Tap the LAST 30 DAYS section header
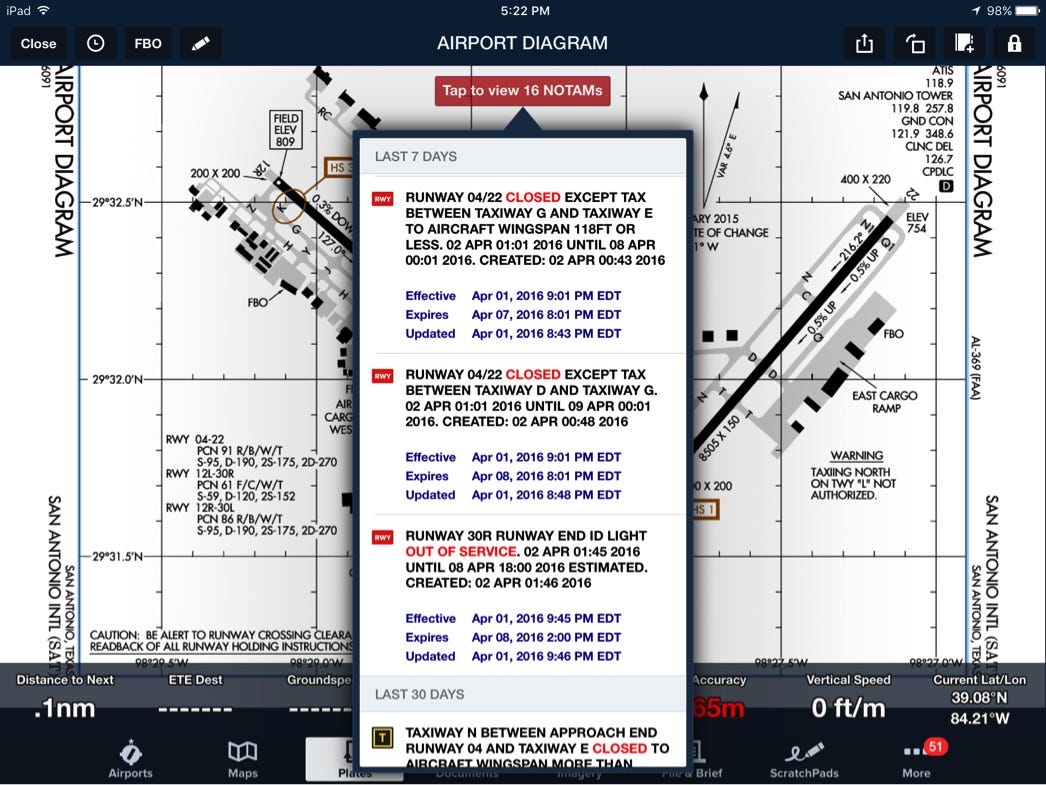Screen dimensions: 1046x785 coord(522,694)
